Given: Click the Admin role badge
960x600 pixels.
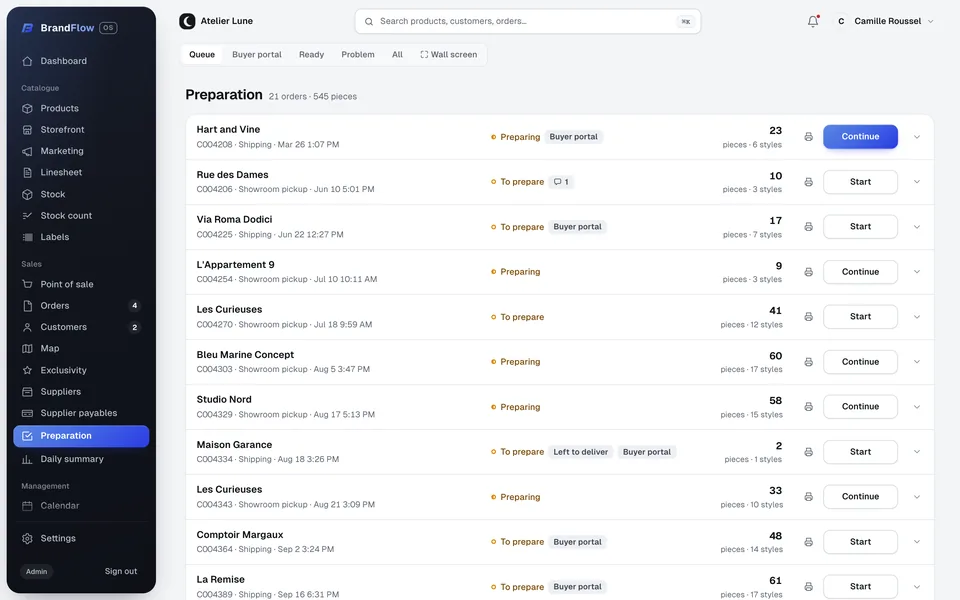Looking at the screenshot, I should point(37,572).
